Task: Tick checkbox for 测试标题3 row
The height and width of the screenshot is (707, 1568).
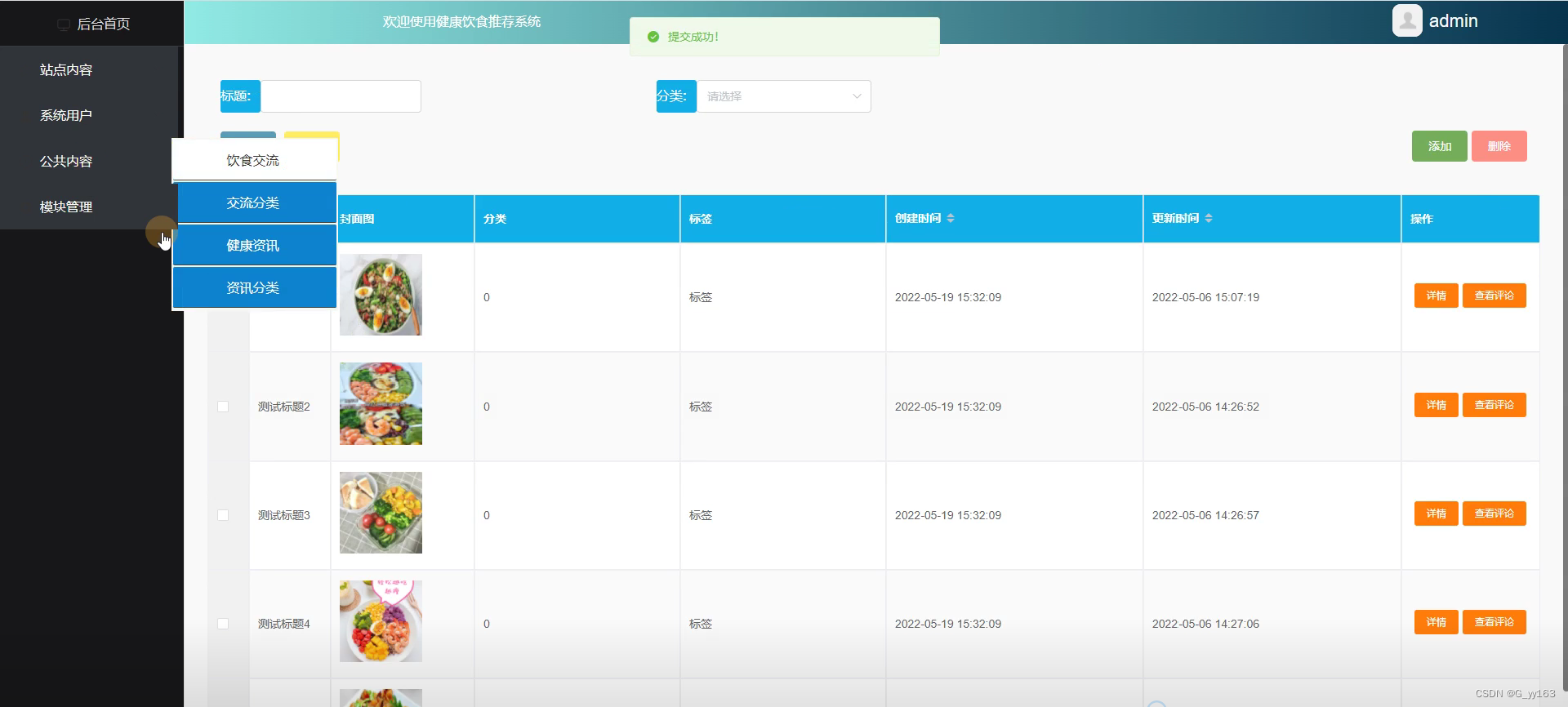Action: pos(223,515)
